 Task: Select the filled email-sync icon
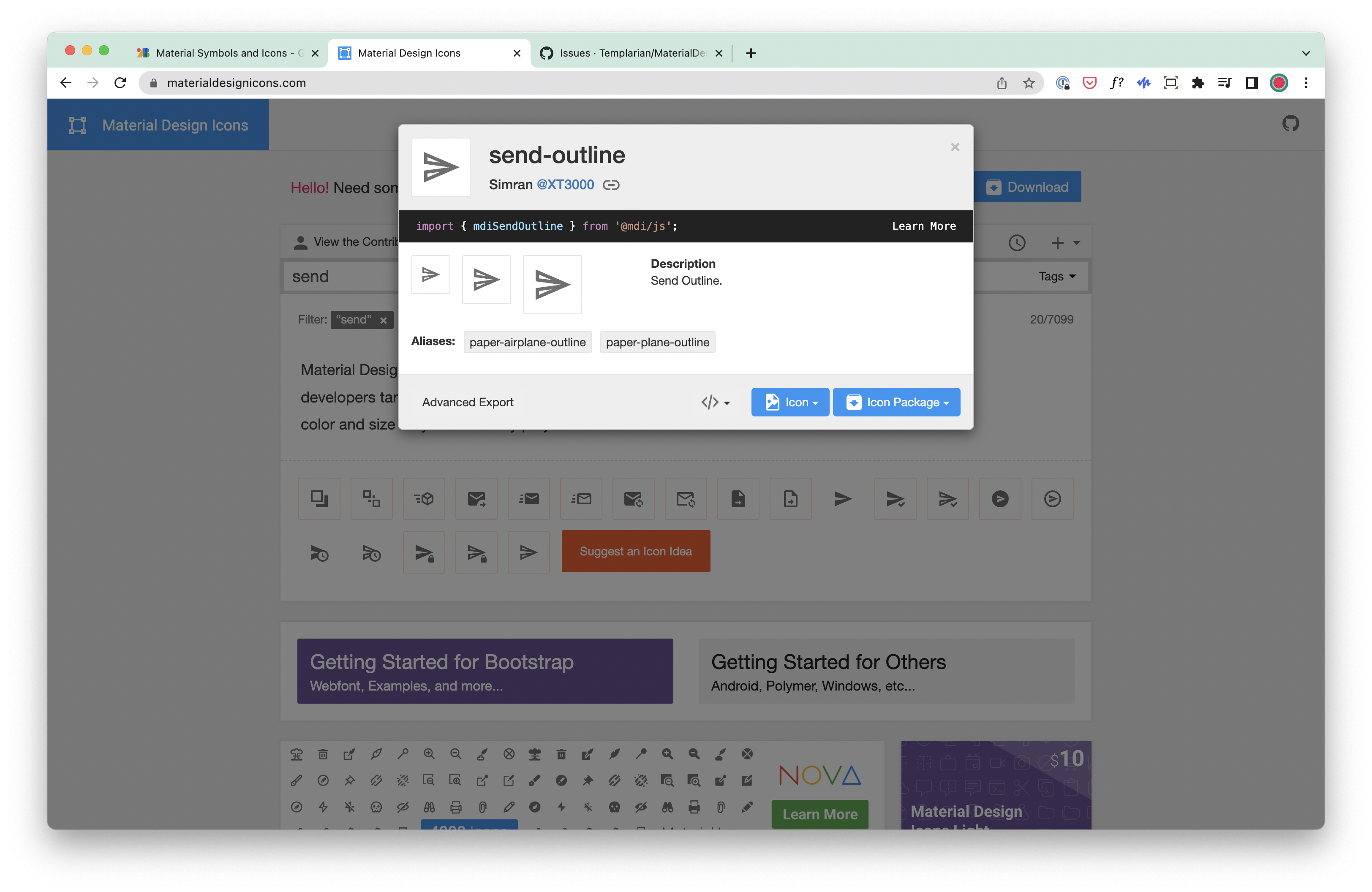click(x=633, y=498)
